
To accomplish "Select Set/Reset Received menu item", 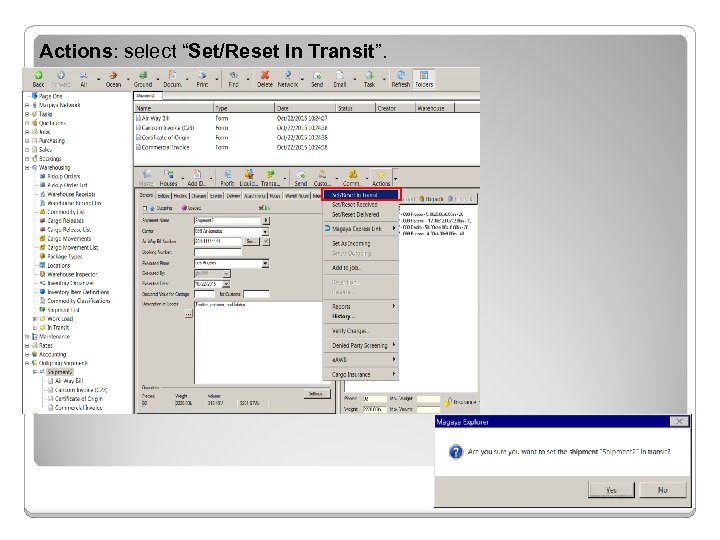I will 360,205.
